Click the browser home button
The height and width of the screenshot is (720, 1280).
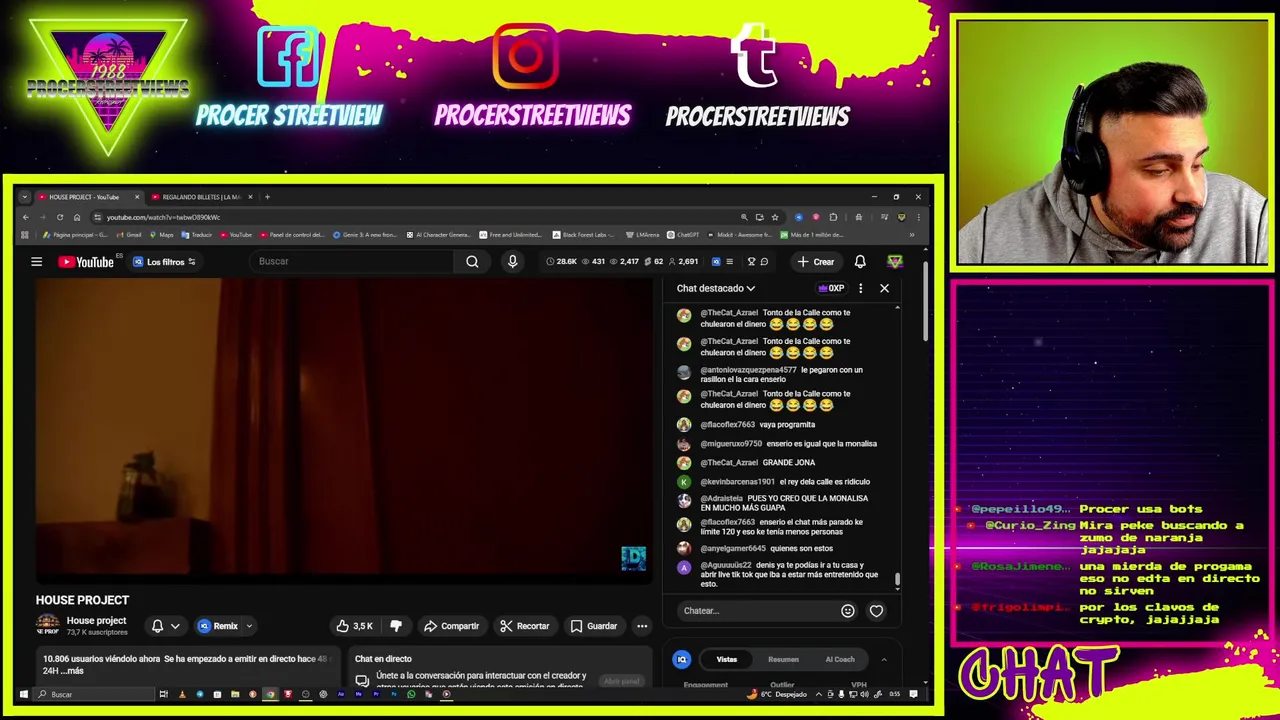click(x=77, y=217)
